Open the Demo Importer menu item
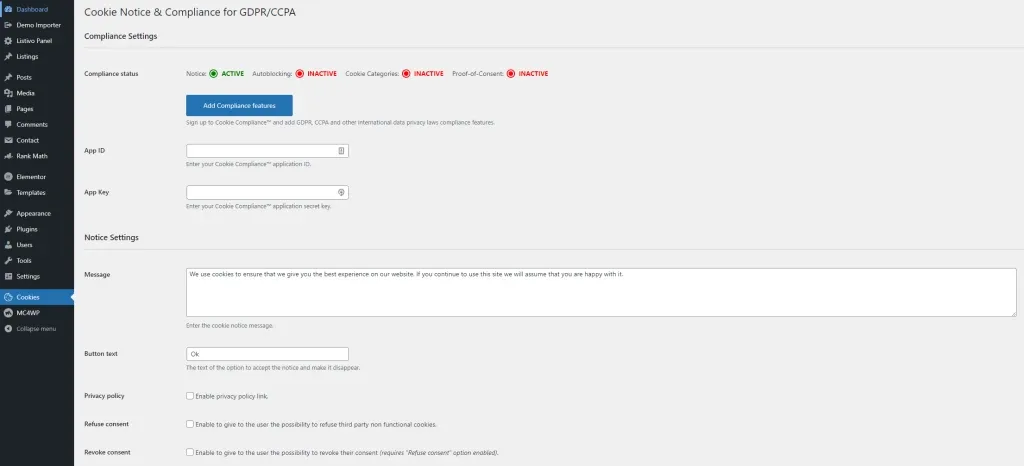Viewport: 1024px width, 466px height. (x=37, y=25)
